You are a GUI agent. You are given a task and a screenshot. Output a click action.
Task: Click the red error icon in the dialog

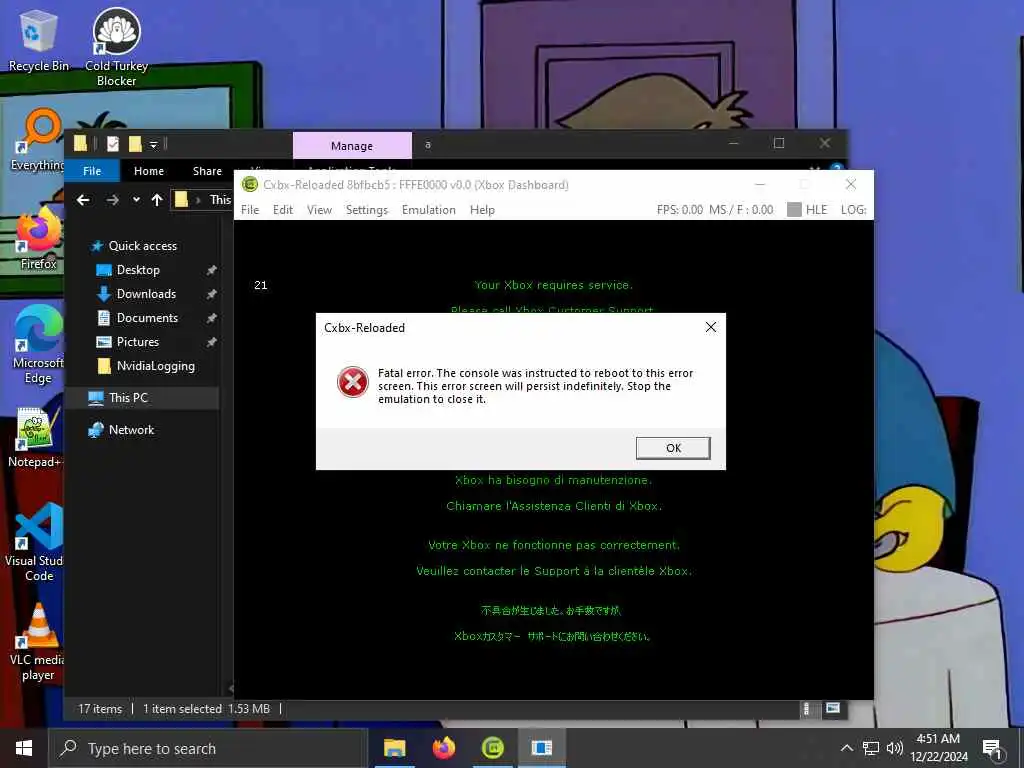pos(353,382)
